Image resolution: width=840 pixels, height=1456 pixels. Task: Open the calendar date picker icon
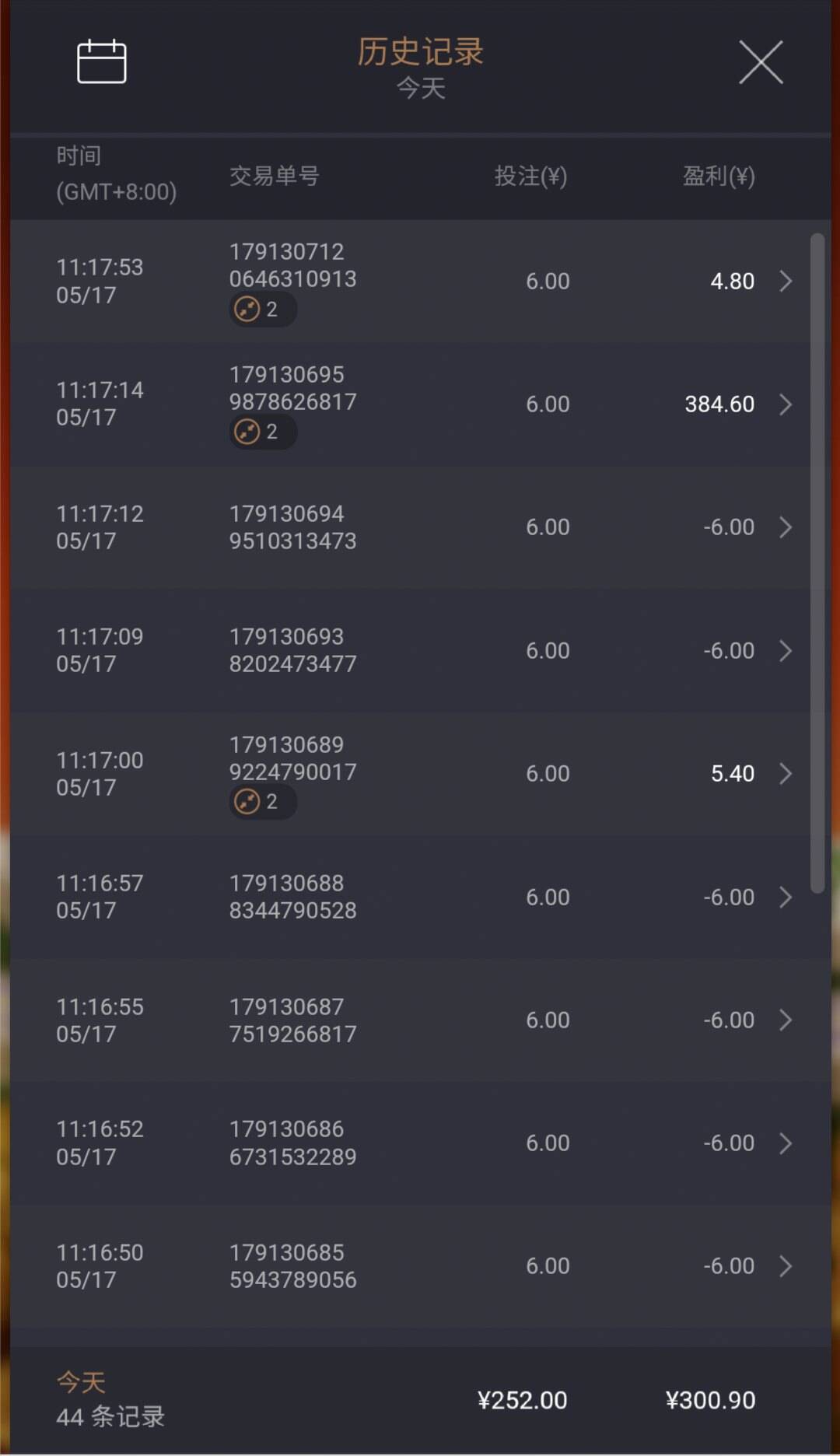102,61
